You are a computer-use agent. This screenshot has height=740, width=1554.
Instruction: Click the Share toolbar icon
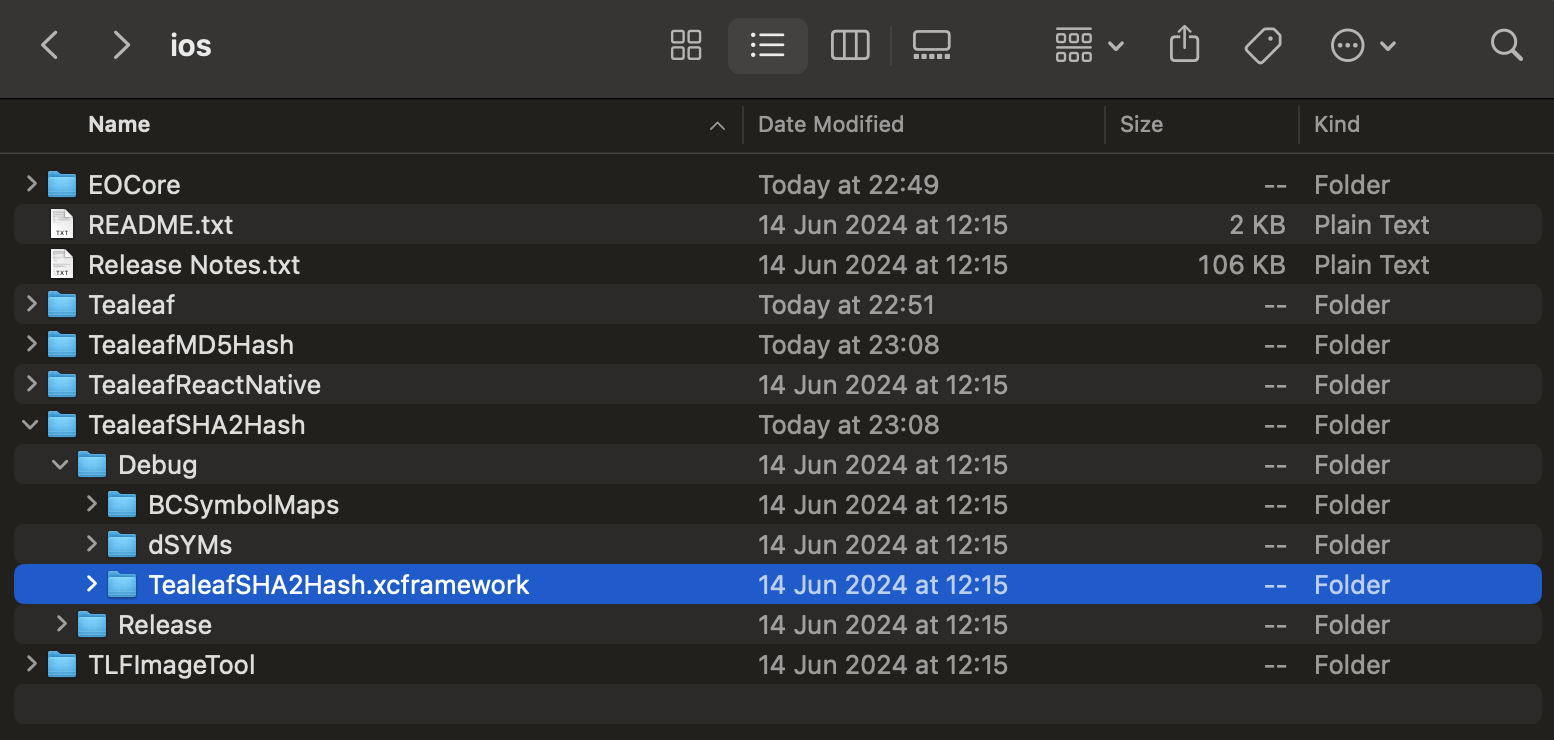(1184, 45)
